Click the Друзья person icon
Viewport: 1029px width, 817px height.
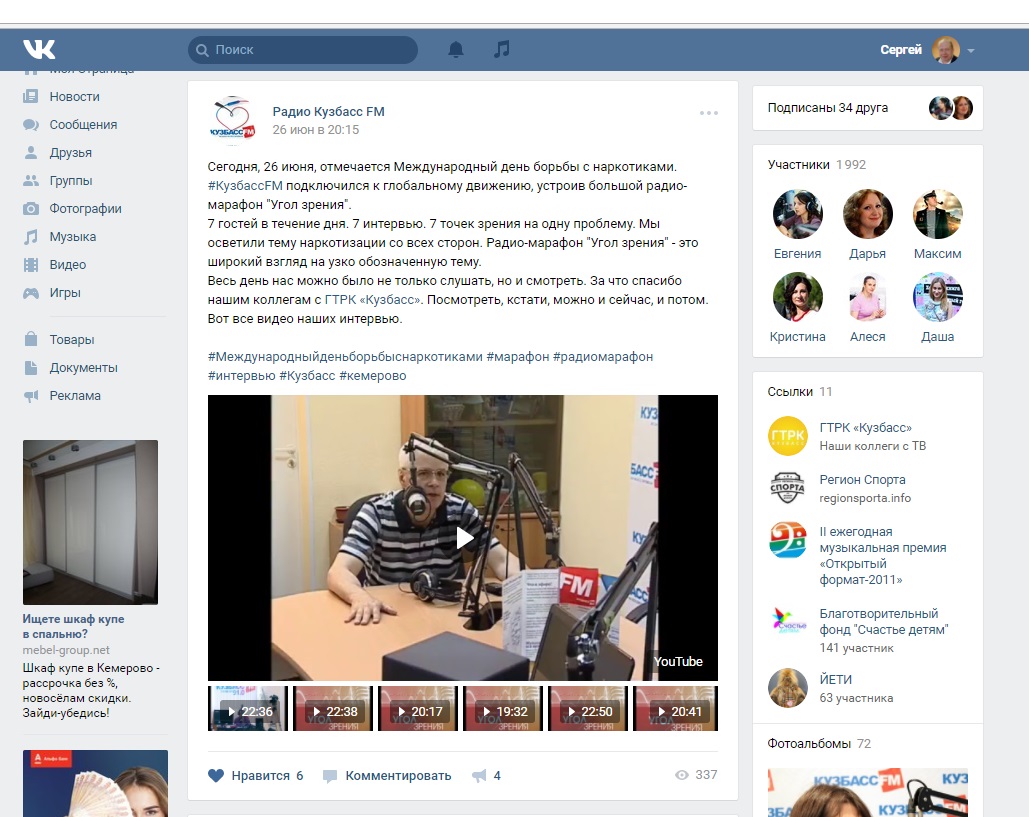click(31, 153)
